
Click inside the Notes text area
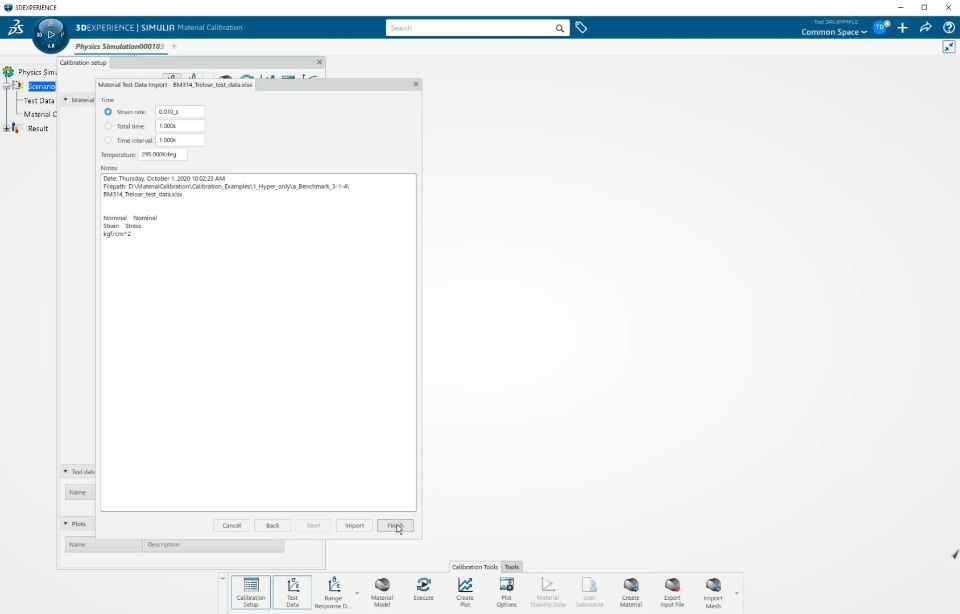point(258,342)
